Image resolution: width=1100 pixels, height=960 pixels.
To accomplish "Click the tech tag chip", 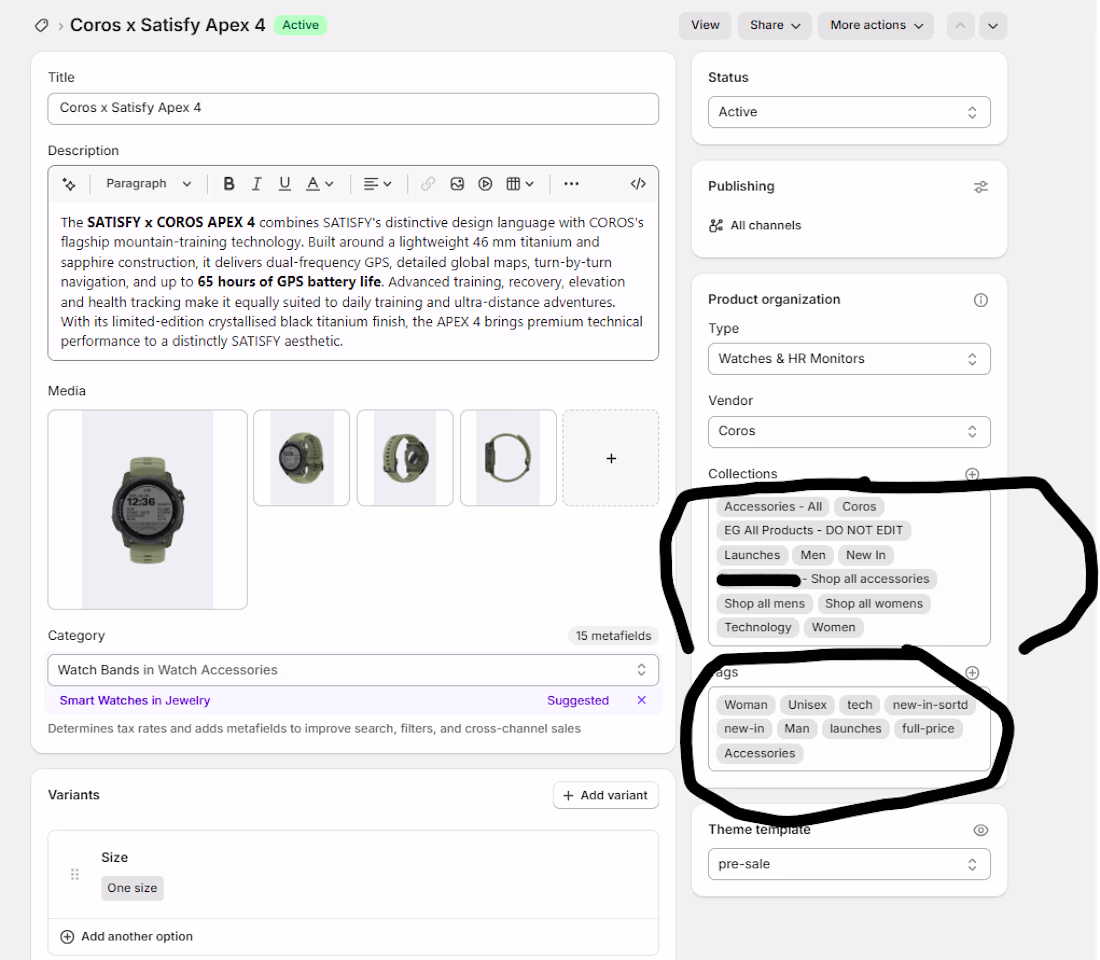I will 859,705.
